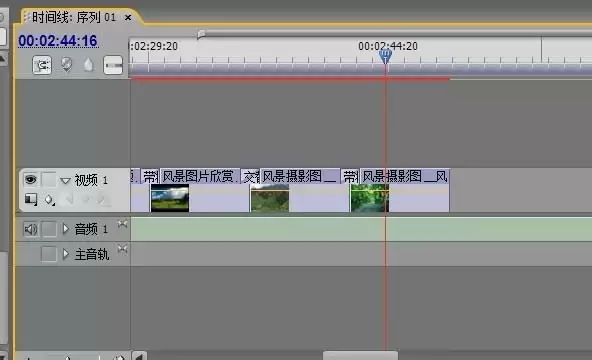Expand the 主音轨 track

click(x=66, y=254)
